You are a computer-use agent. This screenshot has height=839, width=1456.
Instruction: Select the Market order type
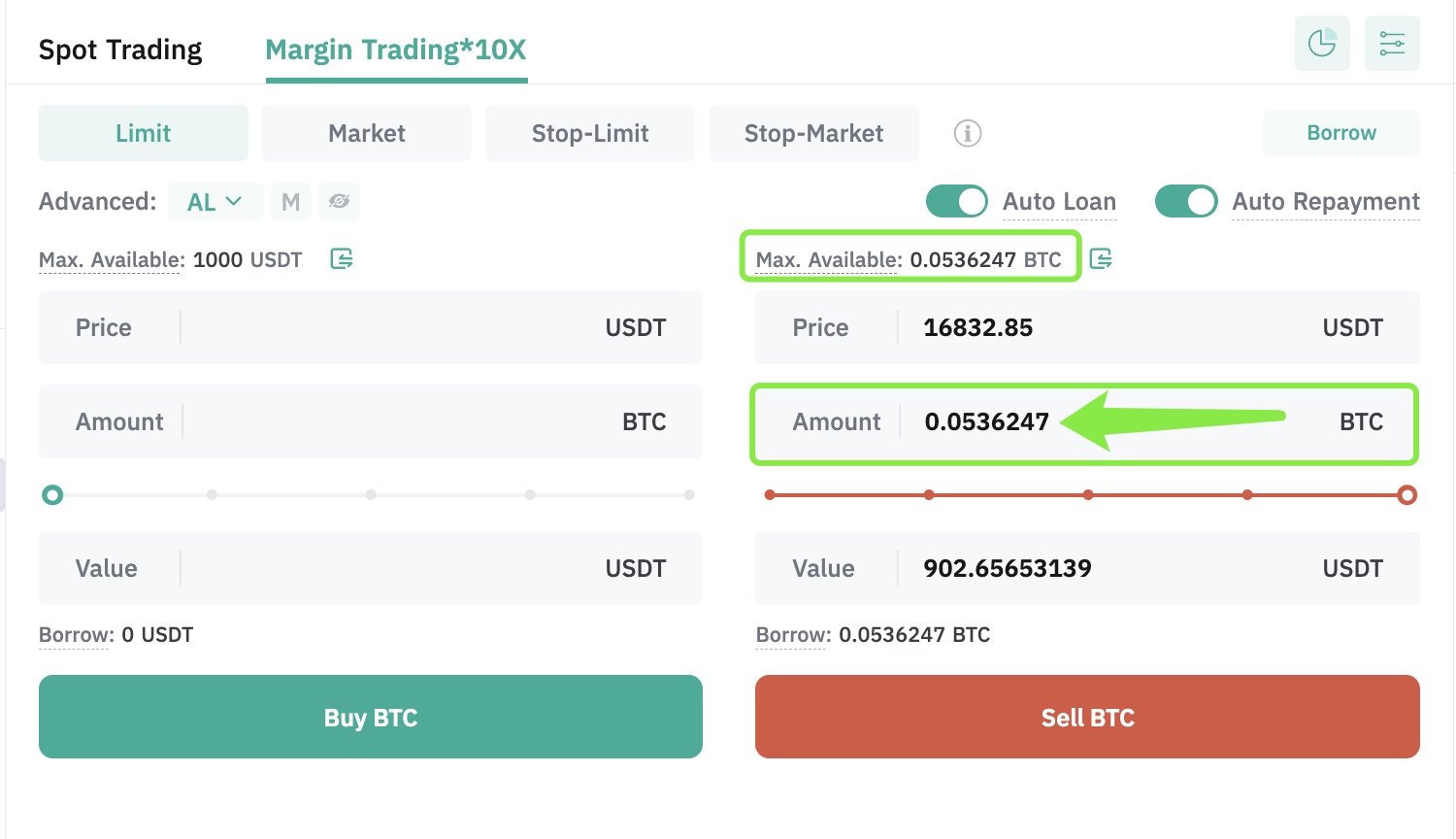(367, 133)
